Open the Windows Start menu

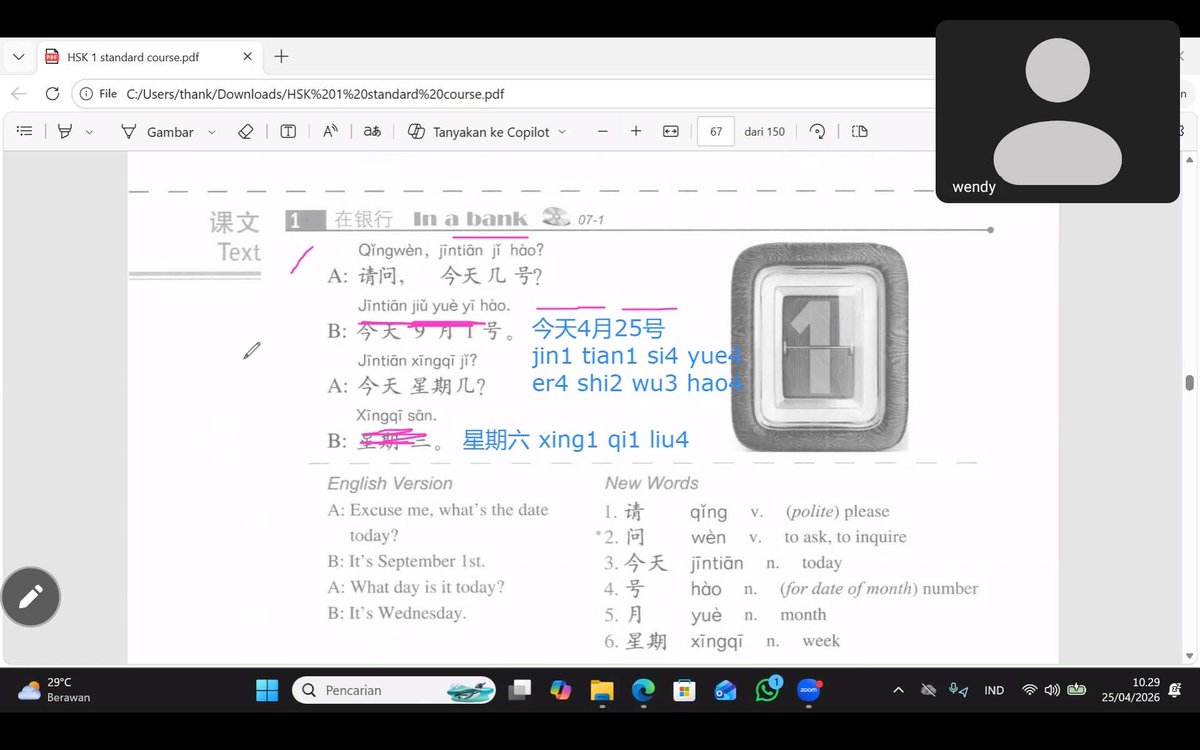pos(267,690)
